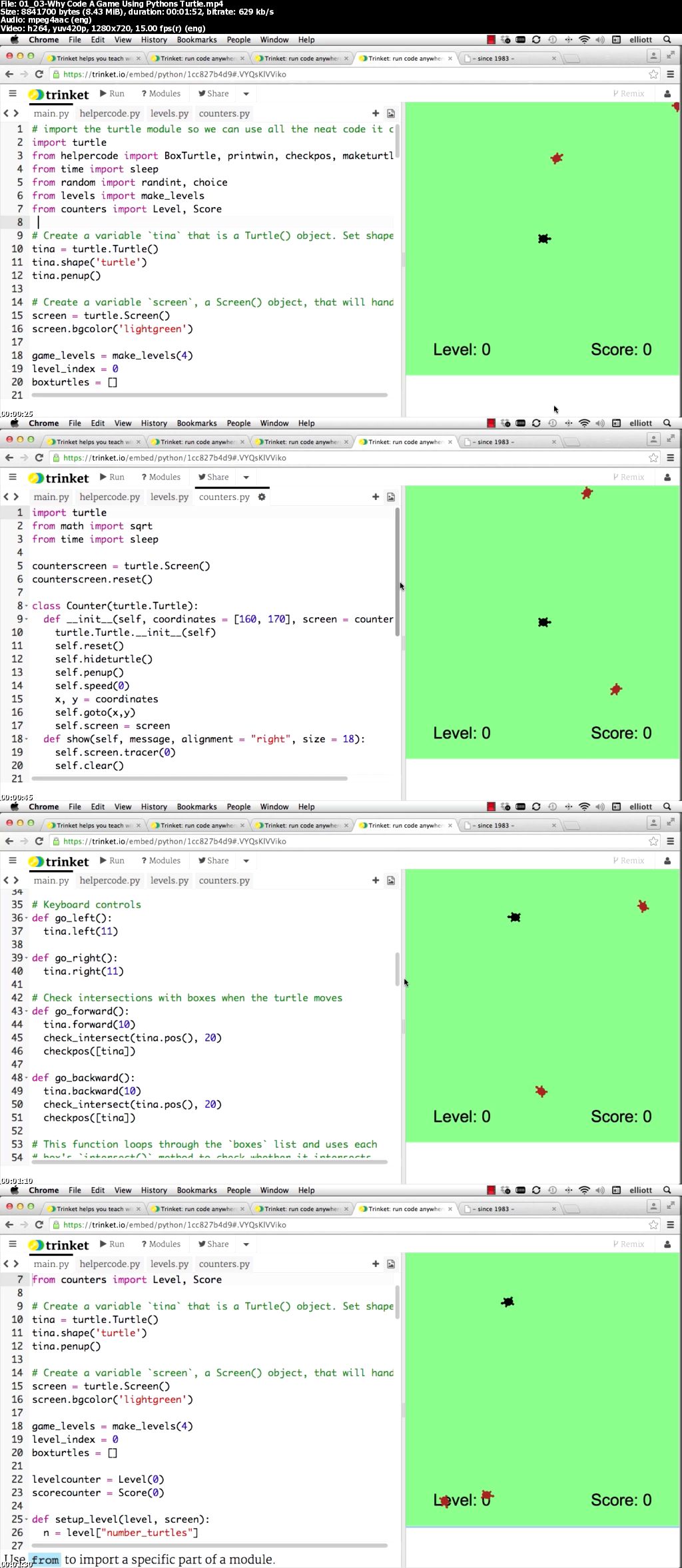Click the user account icon in top frame's trinket bar
The width and height of the screenshot is (682, 1568).
click(667, 94)
